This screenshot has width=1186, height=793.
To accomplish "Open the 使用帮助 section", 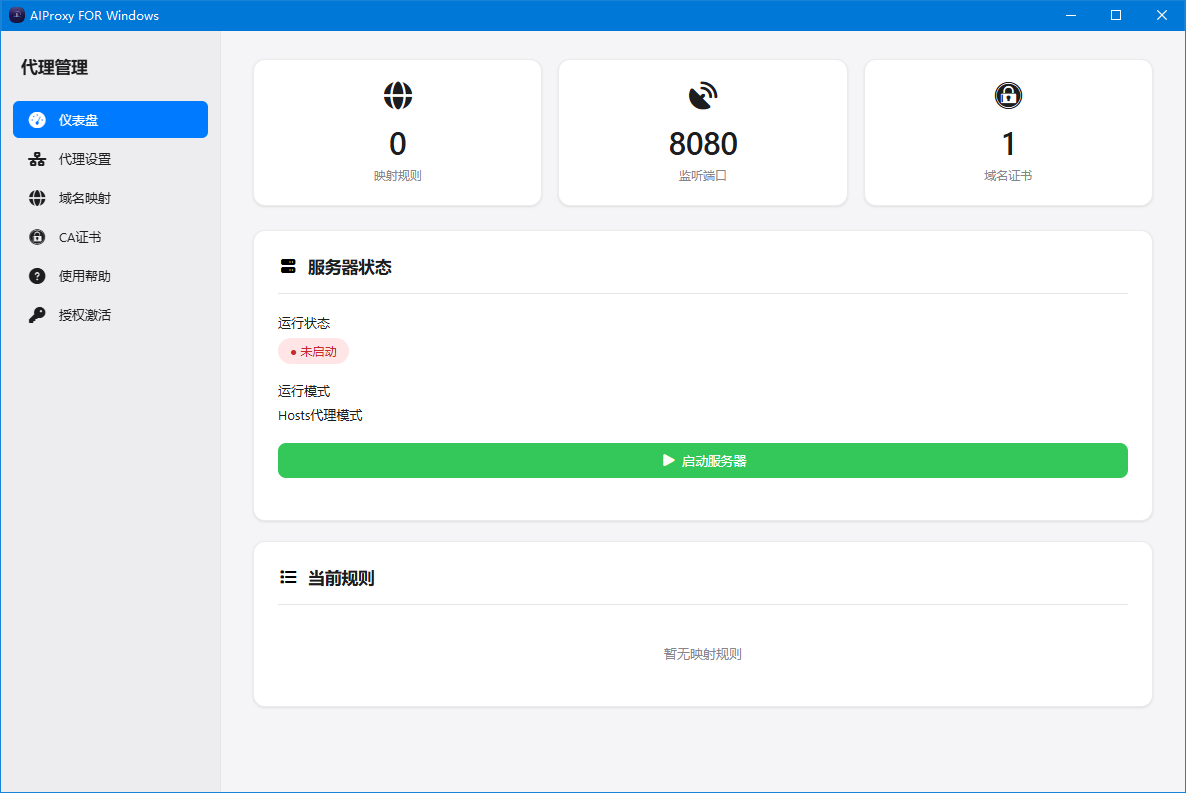I will tap(85, 276).
